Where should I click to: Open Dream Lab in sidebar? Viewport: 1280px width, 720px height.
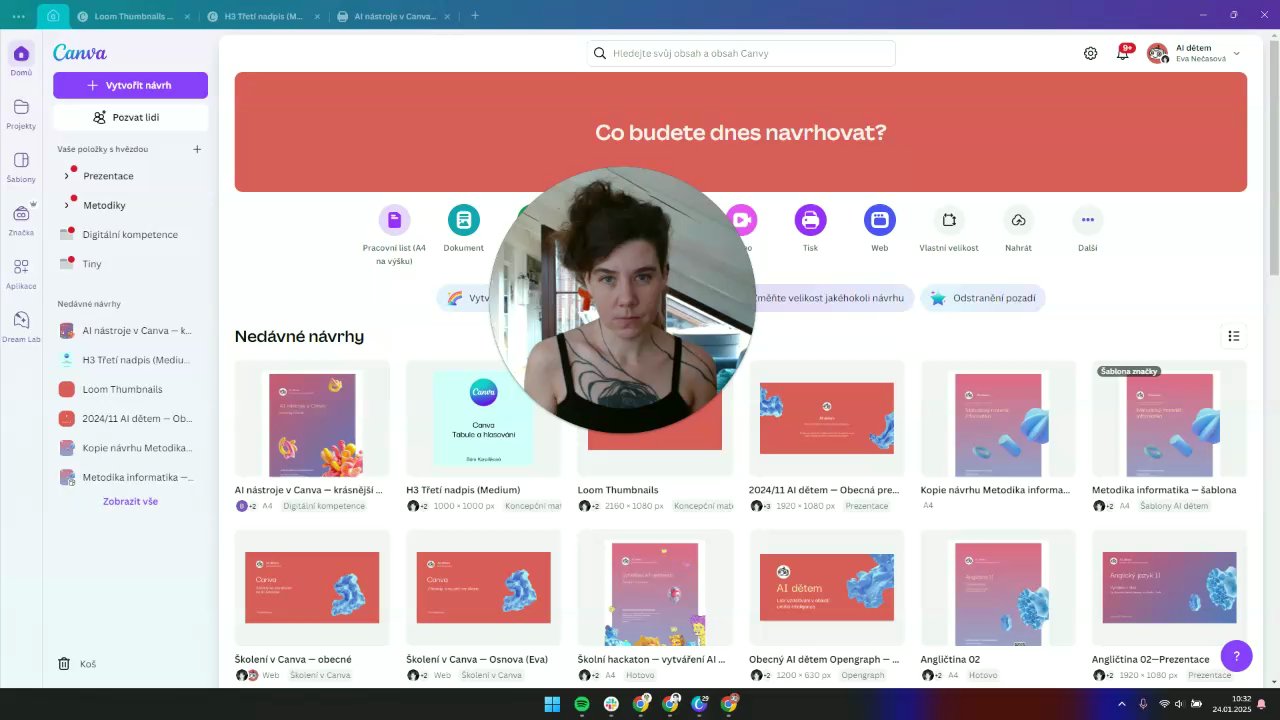pos(21,326)
